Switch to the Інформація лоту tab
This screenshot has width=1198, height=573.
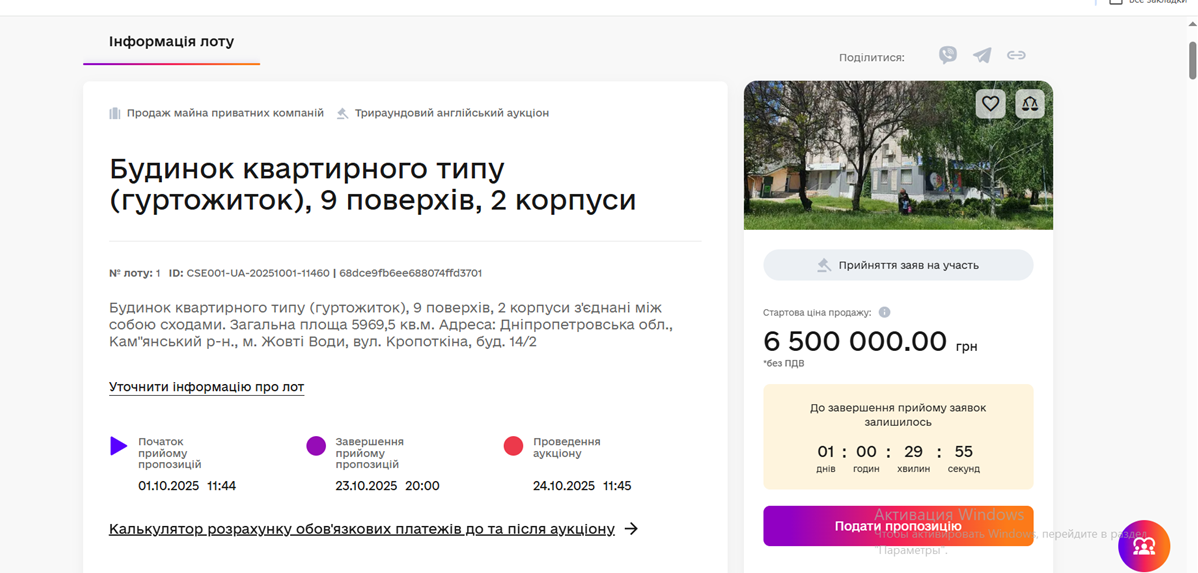tap(171, 42)
